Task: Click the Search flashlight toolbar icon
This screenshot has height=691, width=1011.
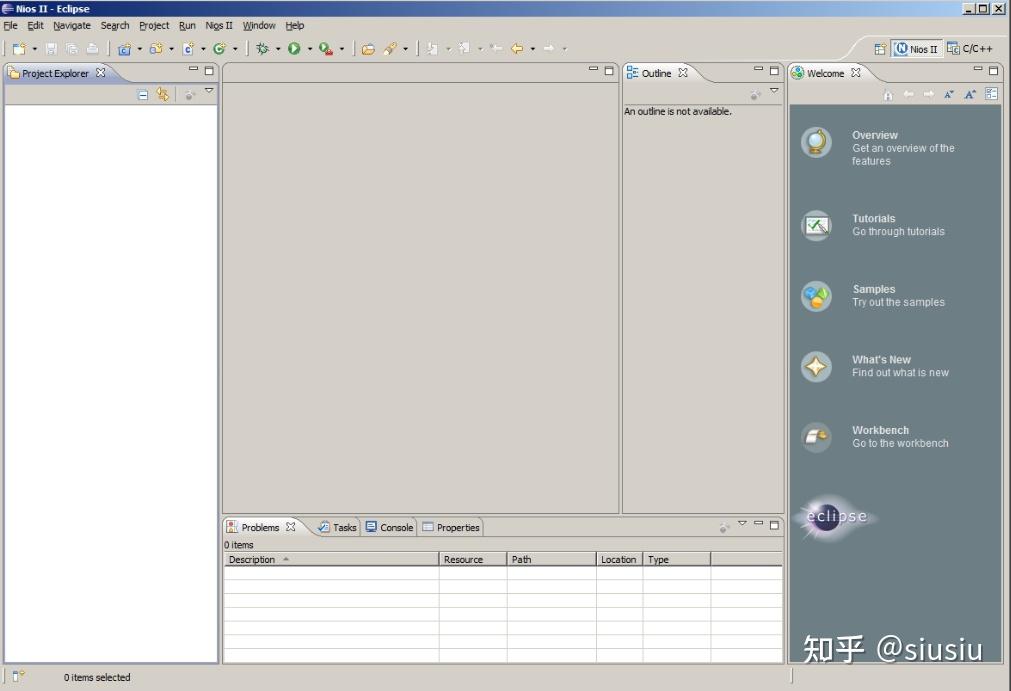Action: click(x=390, y=48)
